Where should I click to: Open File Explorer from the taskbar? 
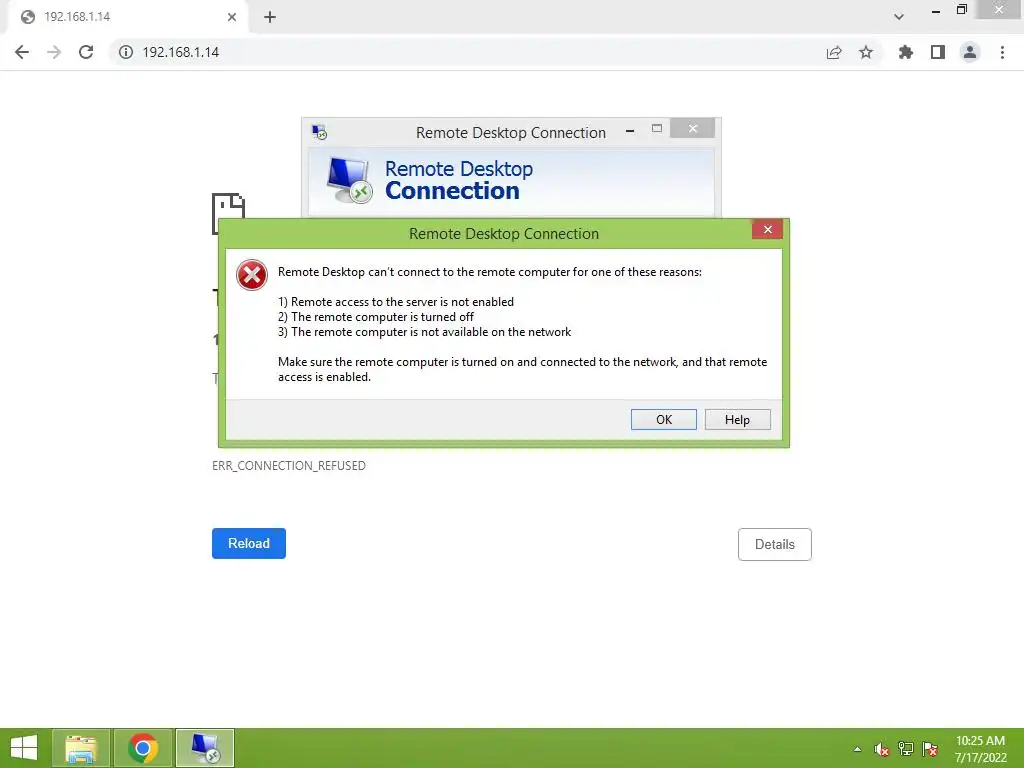click(81, 748)
